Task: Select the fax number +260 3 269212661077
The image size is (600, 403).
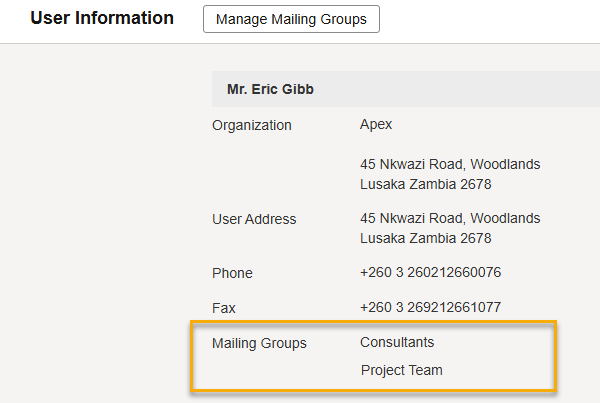Action: coord(430,308)
